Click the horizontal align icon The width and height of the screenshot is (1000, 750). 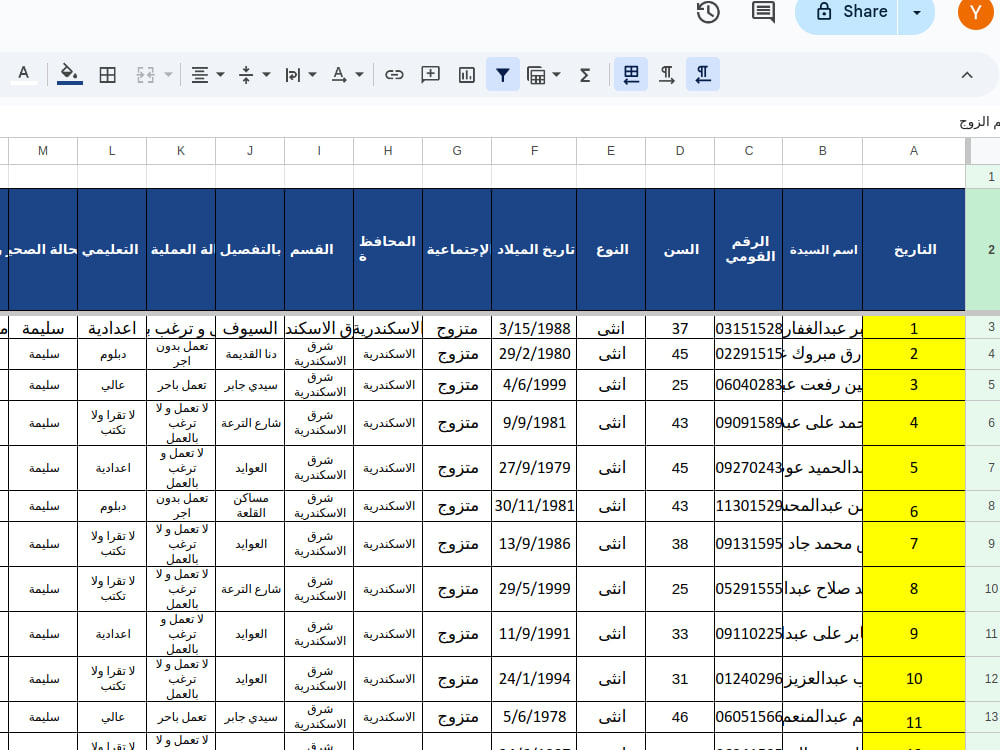coord(200,75)
